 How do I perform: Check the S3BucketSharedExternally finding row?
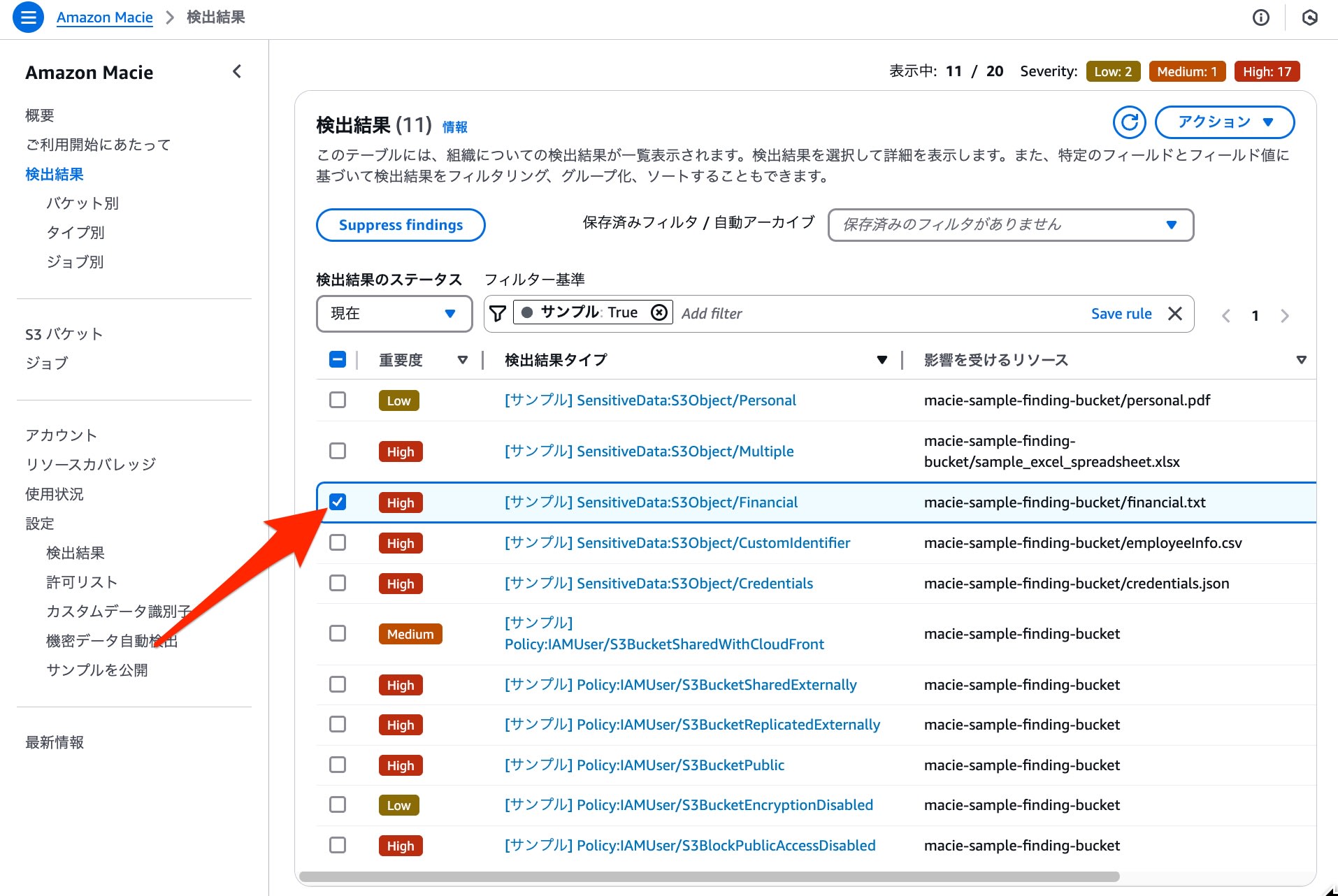pos(338,684)
